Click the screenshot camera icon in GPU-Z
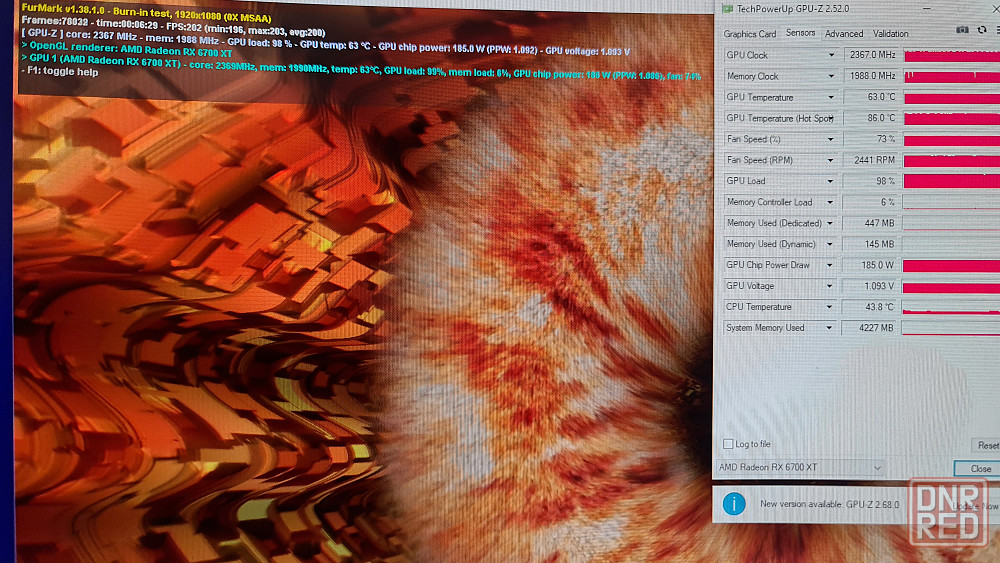Viewport: 1000px width, 563px height. tap(962, 32)
